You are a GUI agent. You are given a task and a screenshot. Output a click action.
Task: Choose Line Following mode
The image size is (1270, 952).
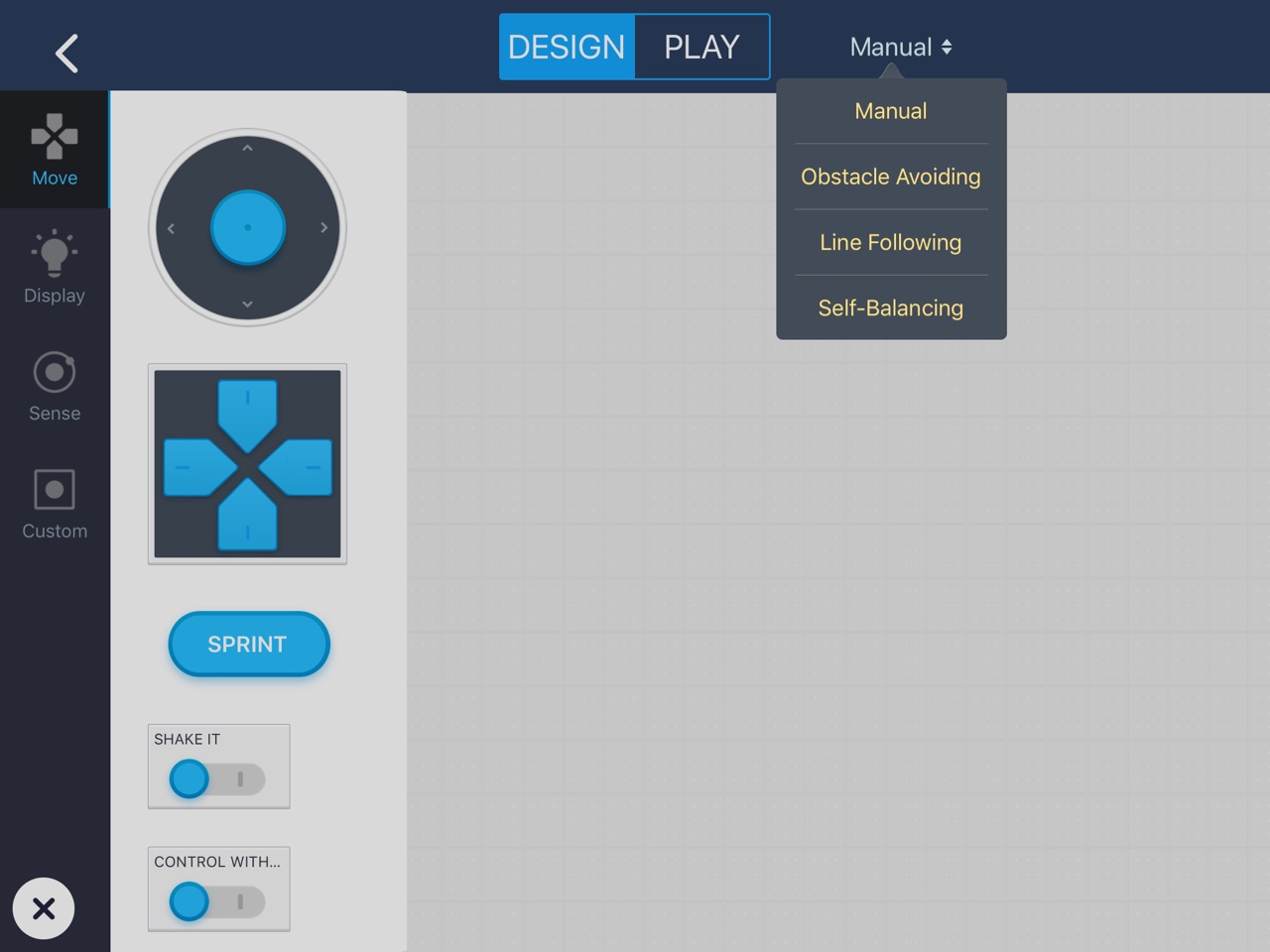pyautogui.click(x=891, y=242)
